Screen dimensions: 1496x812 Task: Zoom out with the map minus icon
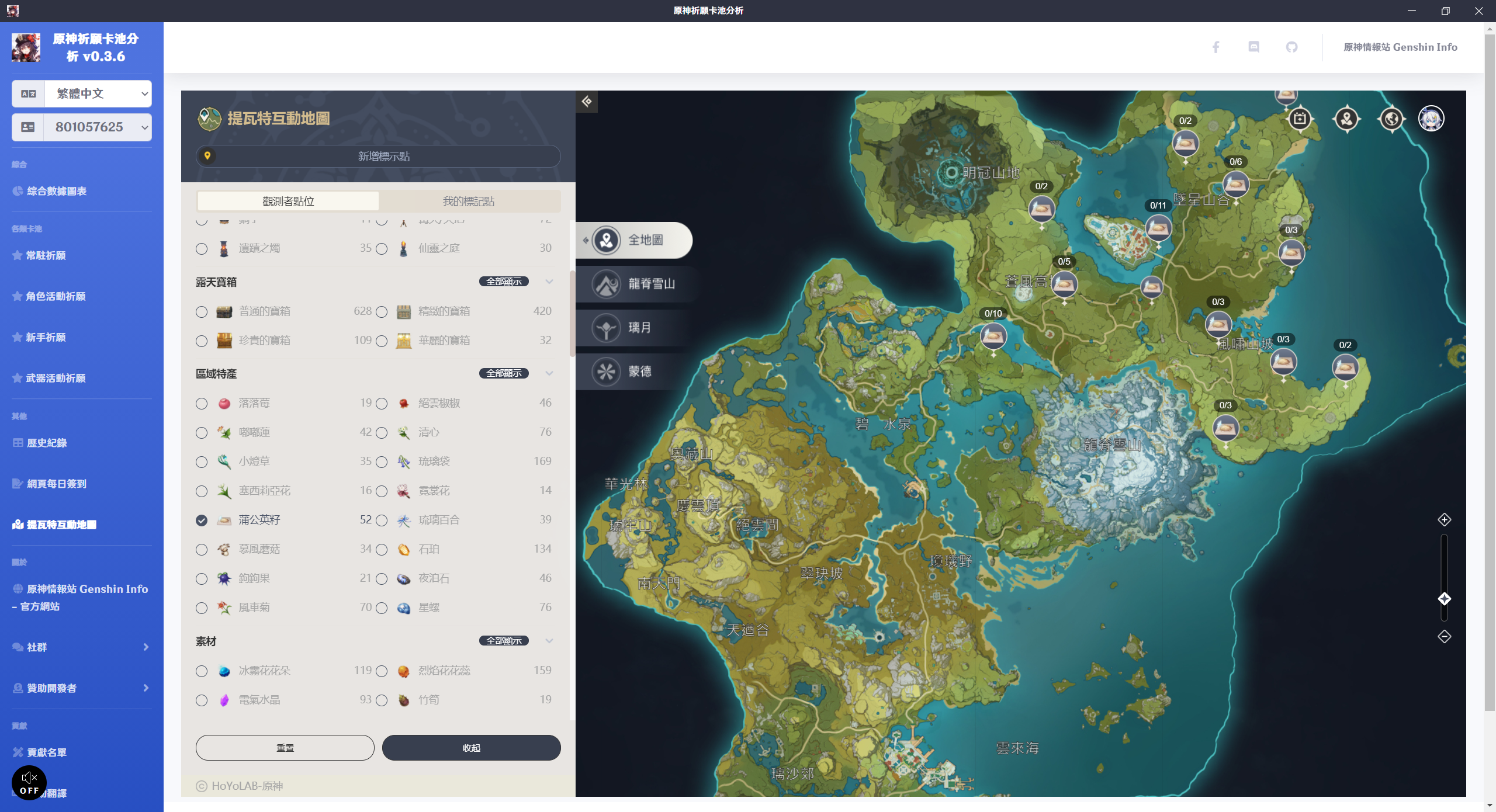coord(1444,636)
